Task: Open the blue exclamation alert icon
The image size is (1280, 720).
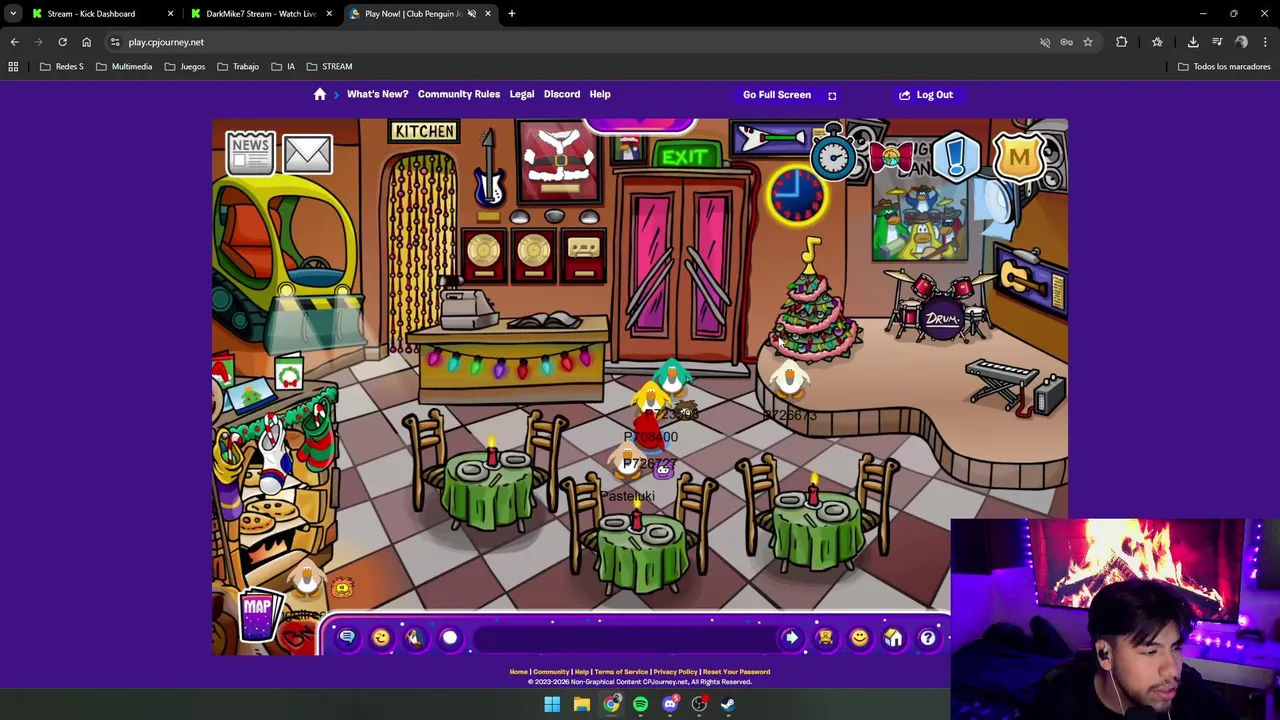Action: click(x=956, y=156)
